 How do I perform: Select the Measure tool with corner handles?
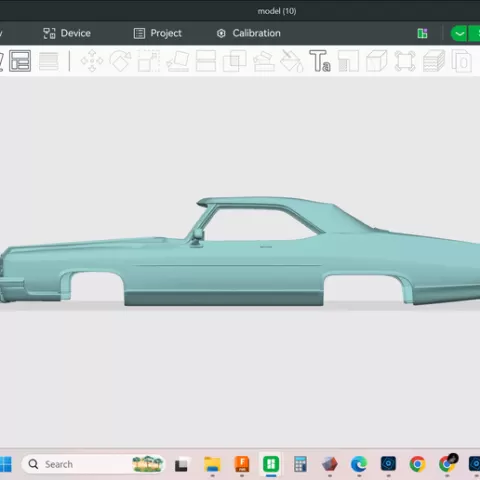point(405,61)
